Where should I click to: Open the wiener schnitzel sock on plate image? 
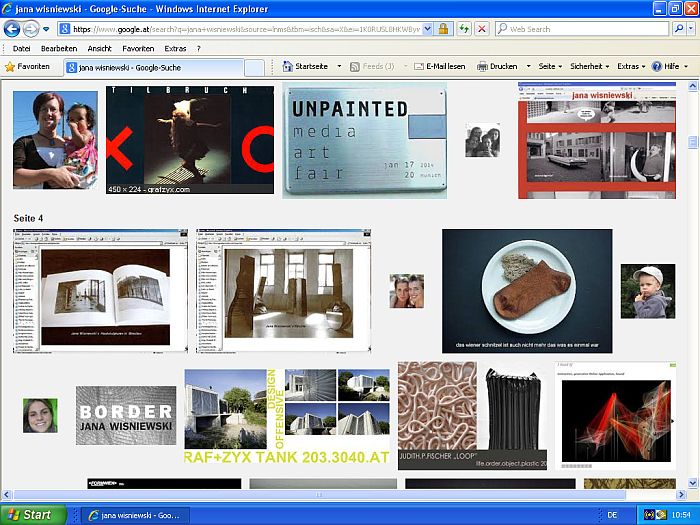(527, 291)
